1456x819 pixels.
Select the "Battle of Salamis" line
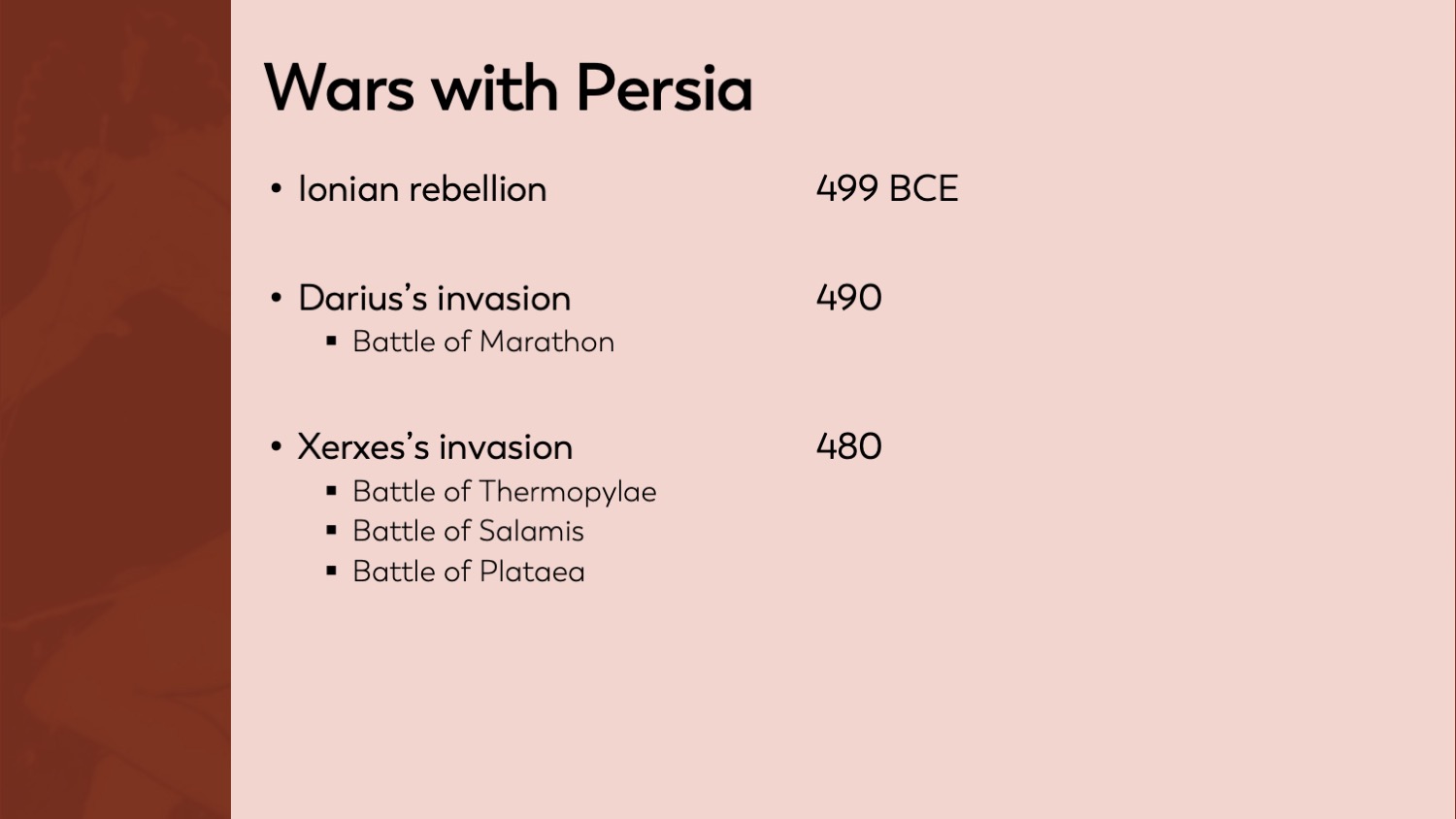click(x=468, y=532)
